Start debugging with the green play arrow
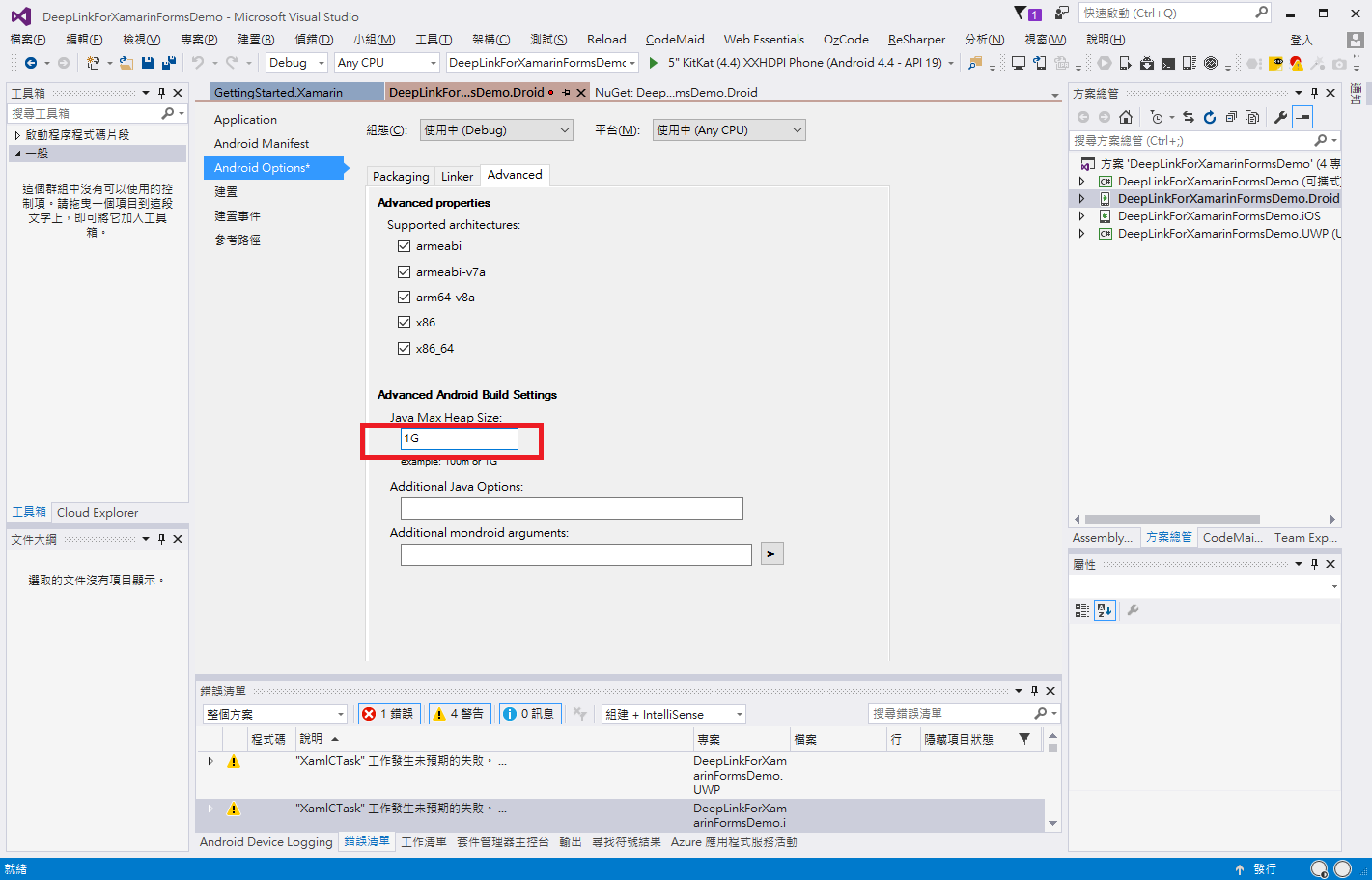Image resolution: width=1372 pixels, height=880 pixels. [654, 63]
